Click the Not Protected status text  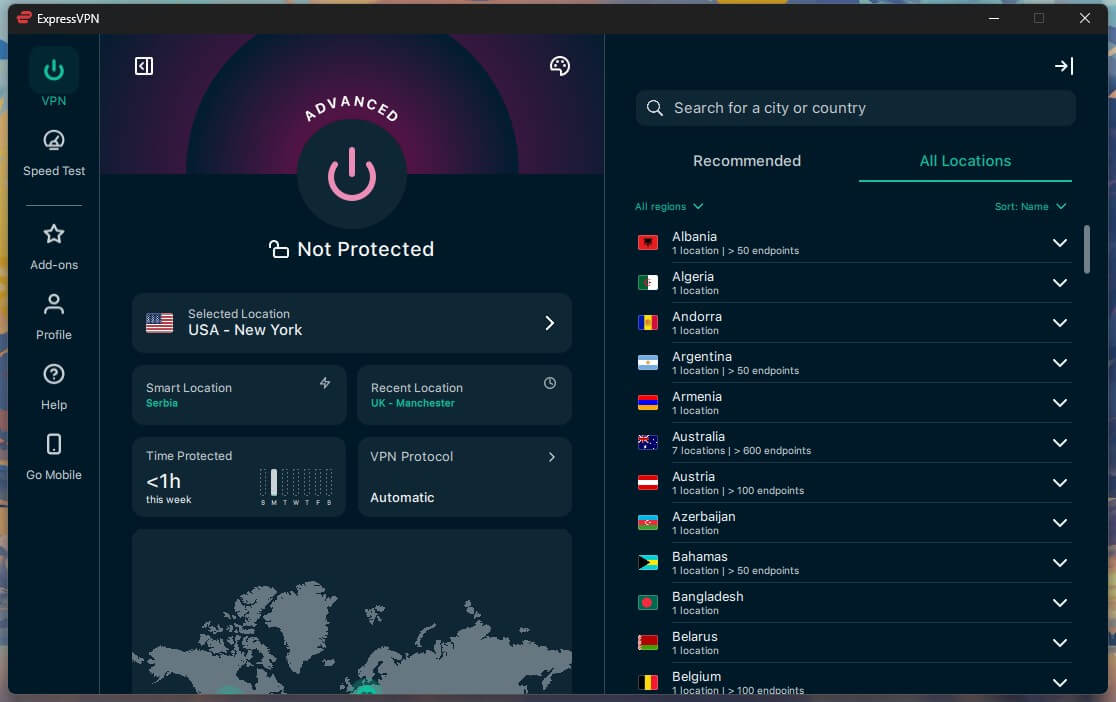tap(365, 249)
